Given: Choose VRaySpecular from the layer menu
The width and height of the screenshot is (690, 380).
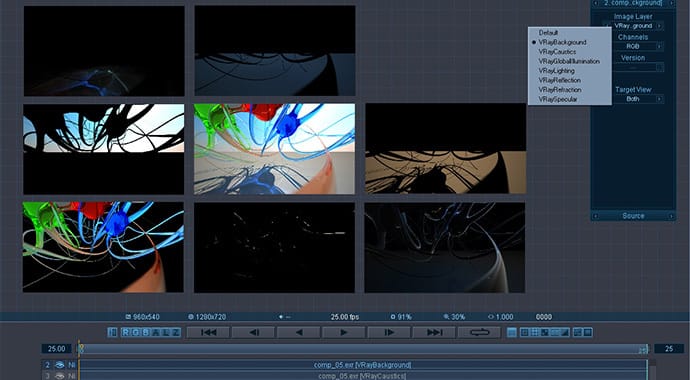Looking at the screenshot, I should pos(558,99).
